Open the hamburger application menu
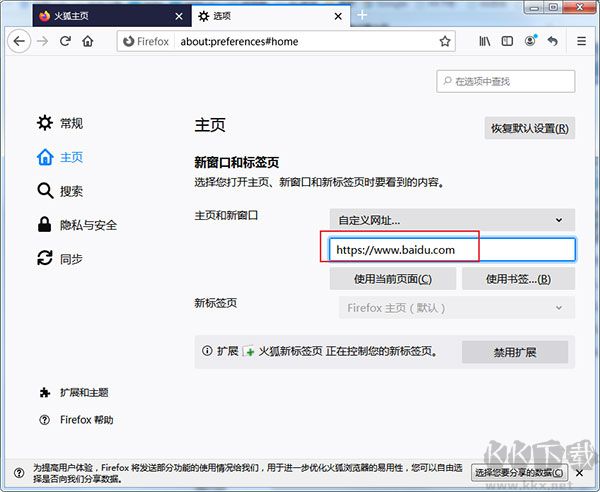 [581, 41]
